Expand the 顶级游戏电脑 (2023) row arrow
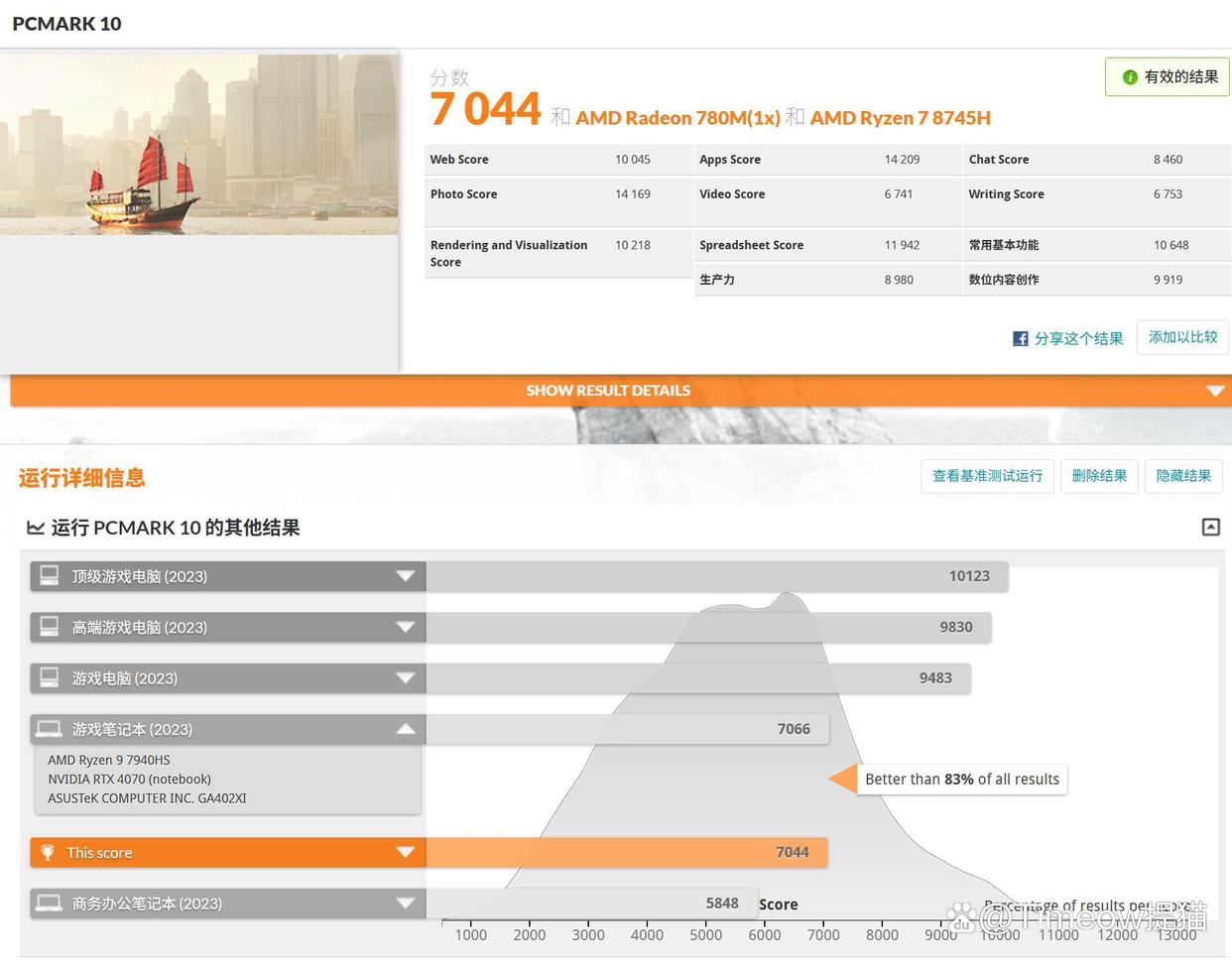 click(x=405, y=576)
